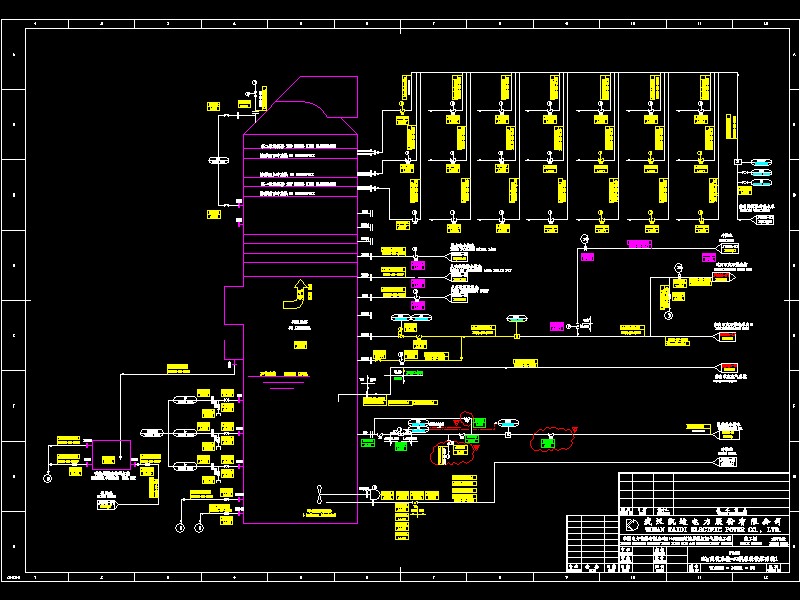The height and width of the screenshot is (600, 800).
Task: Click the pump circle symbol beside the purple tank
Action: click(x=47, y=479)
